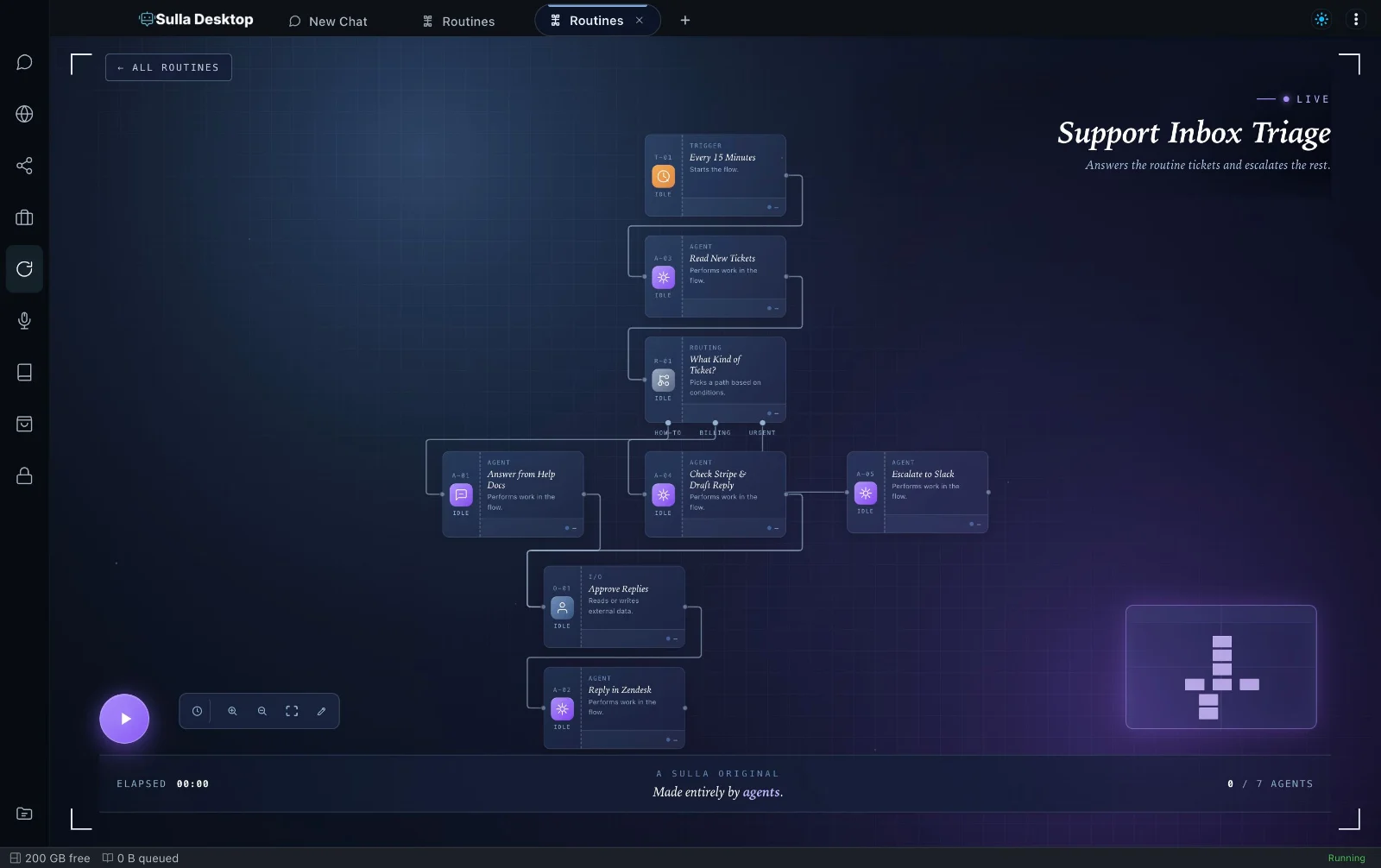
Task: Open the suitcase icon in the left sidebar
Action: click(24, 217)
